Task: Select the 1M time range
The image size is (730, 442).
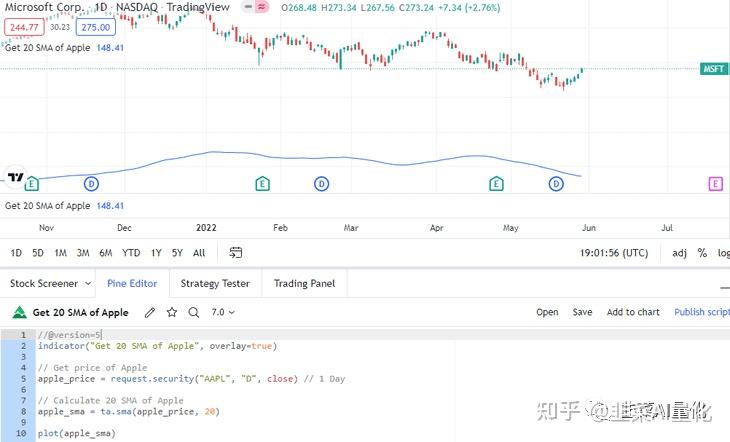Action: click(61, 253)
